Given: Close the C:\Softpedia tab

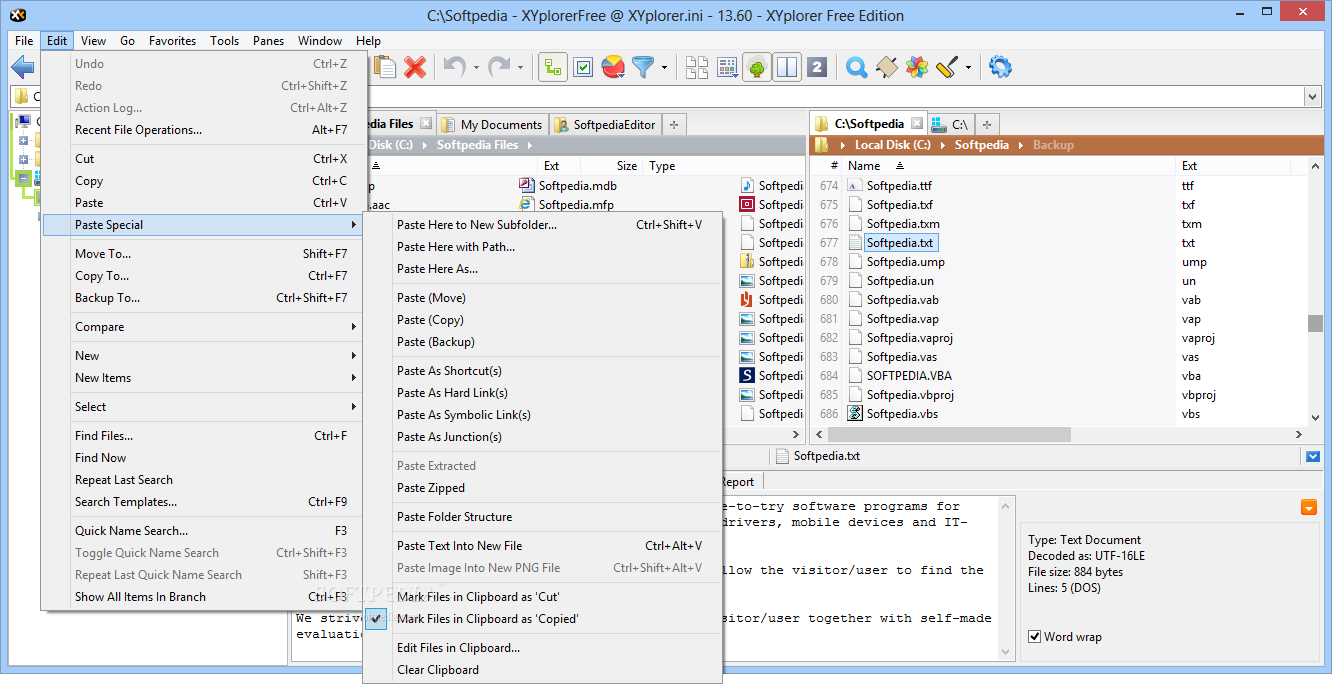Looking at the screenshot, I should (917, 124).
